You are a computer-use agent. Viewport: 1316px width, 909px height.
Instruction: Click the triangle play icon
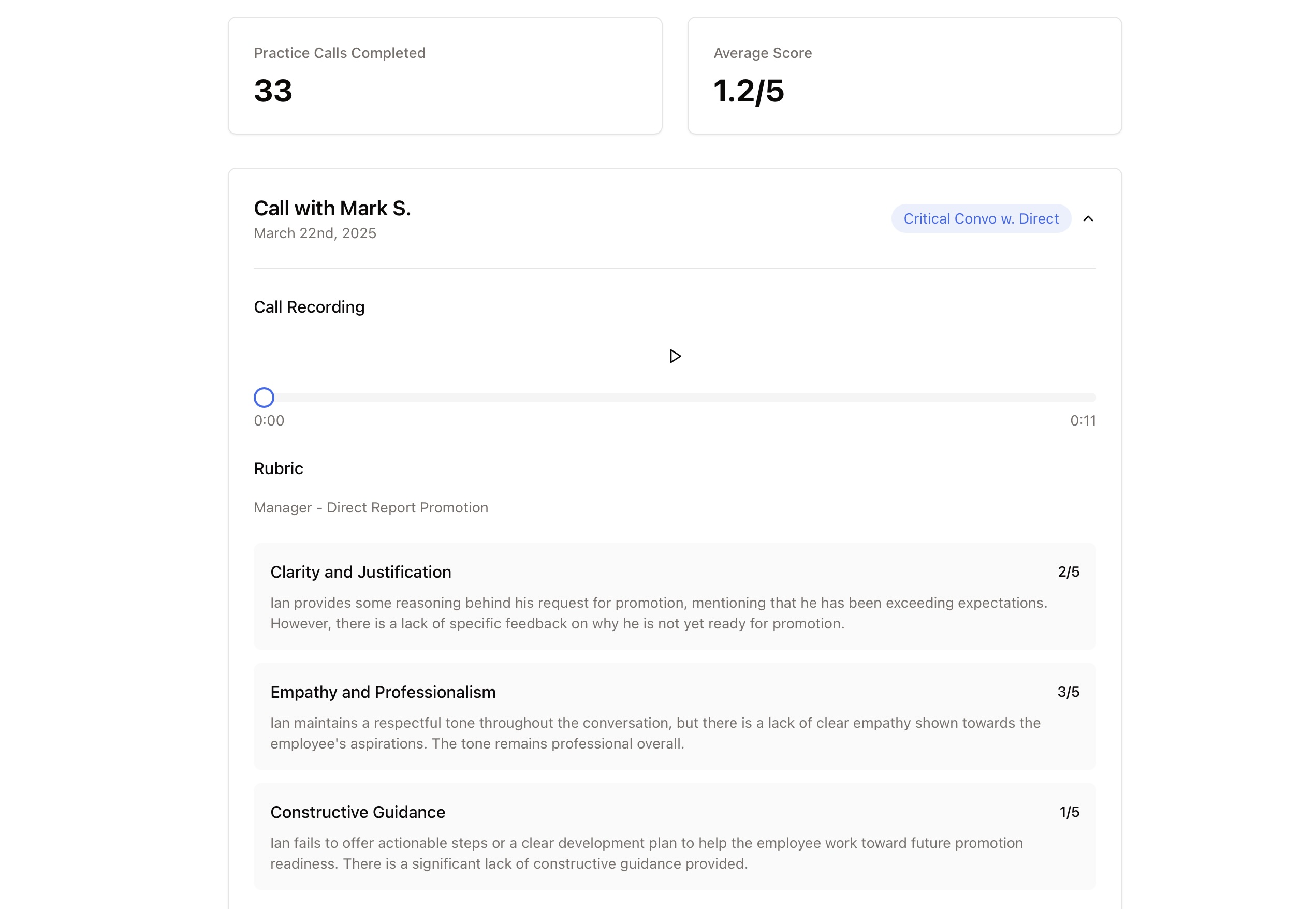click(675, 356)
